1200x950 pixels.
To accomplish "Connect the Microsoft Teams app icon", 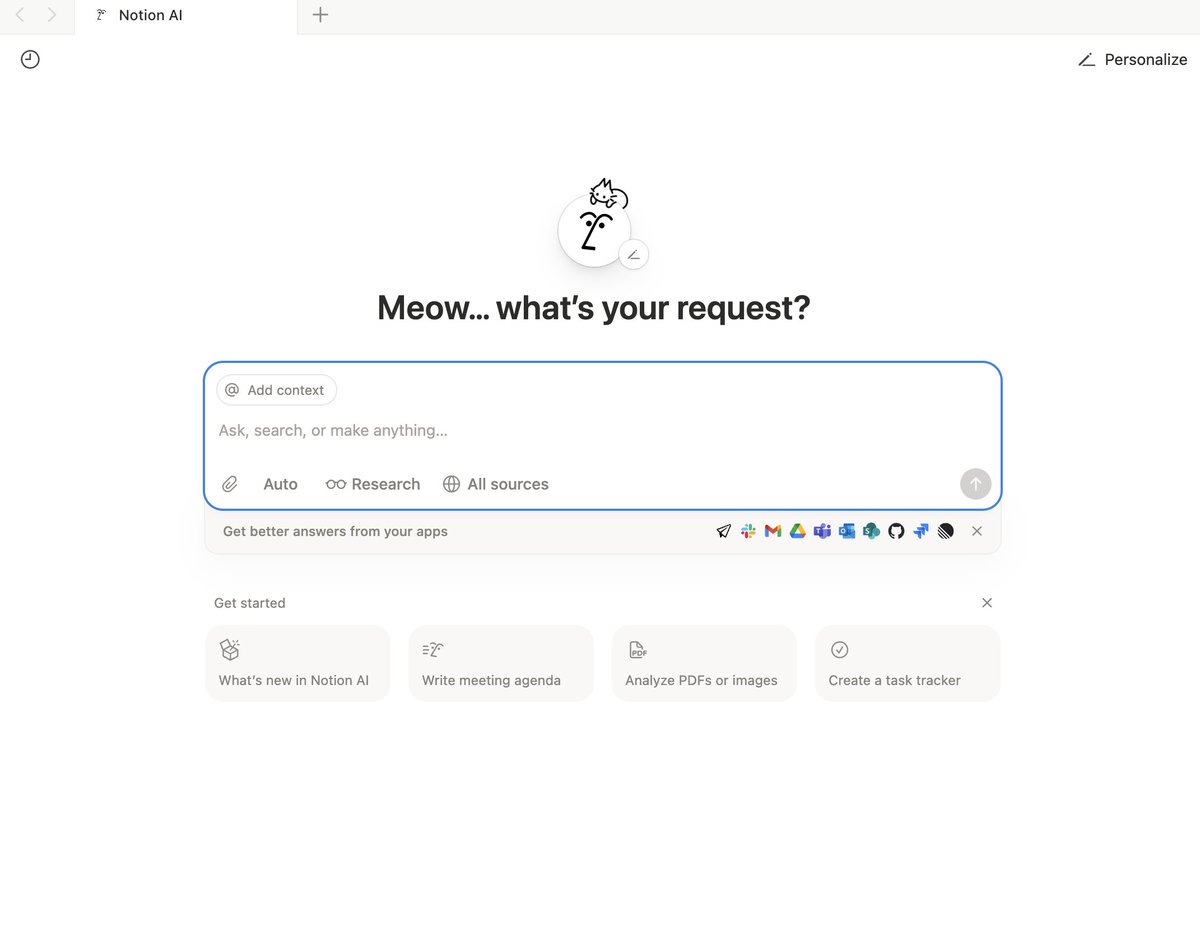I will pyautogui.click(x=822, y=531).
